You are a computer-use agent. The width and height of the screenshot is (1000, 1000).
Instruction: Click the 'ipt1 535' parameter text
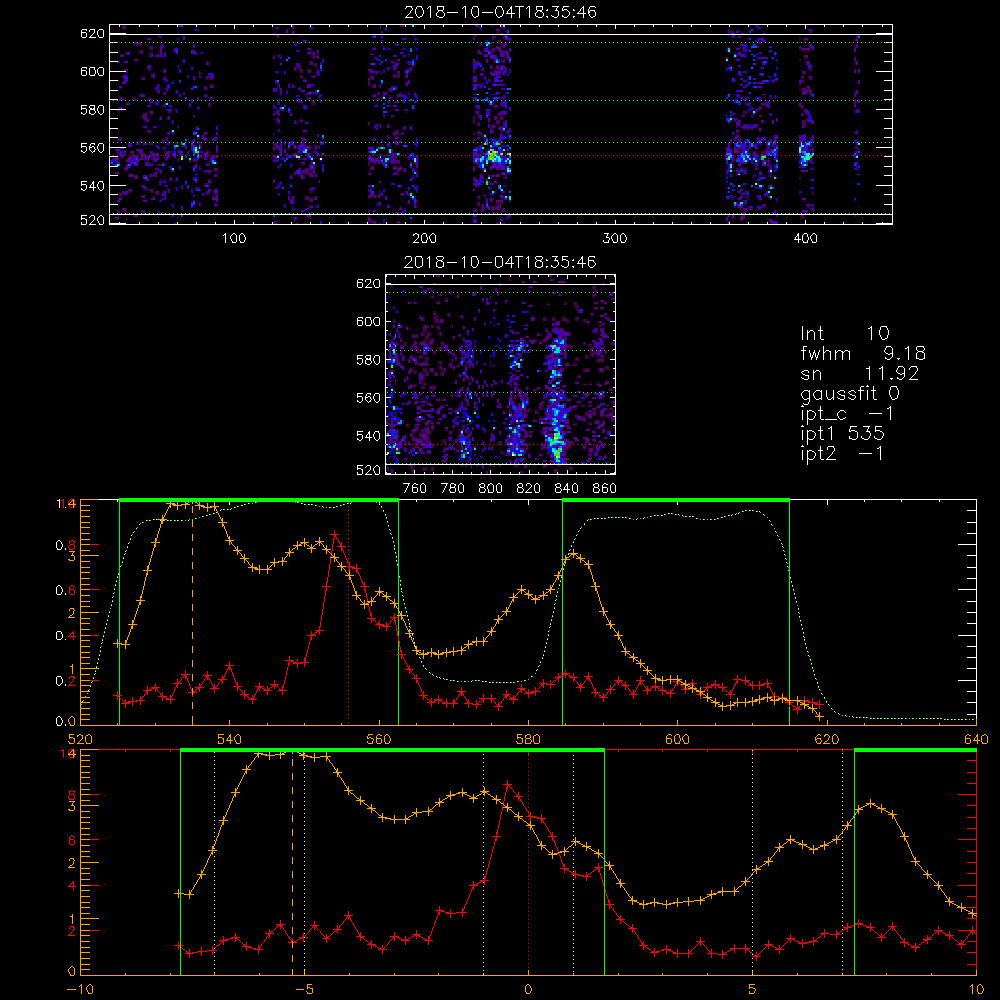pos(842,434)
